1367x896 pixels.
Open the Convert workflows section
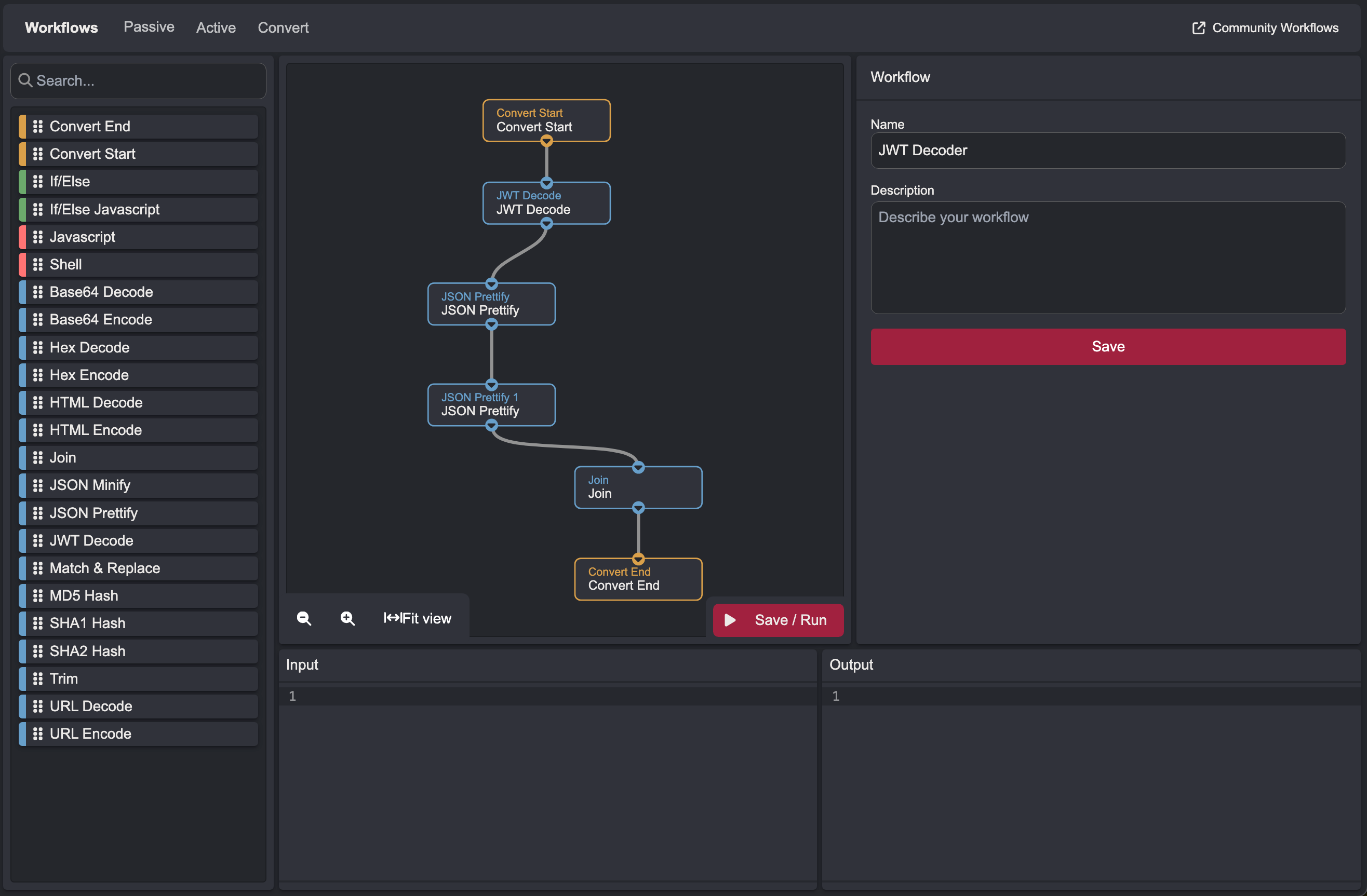coord(283,27)
